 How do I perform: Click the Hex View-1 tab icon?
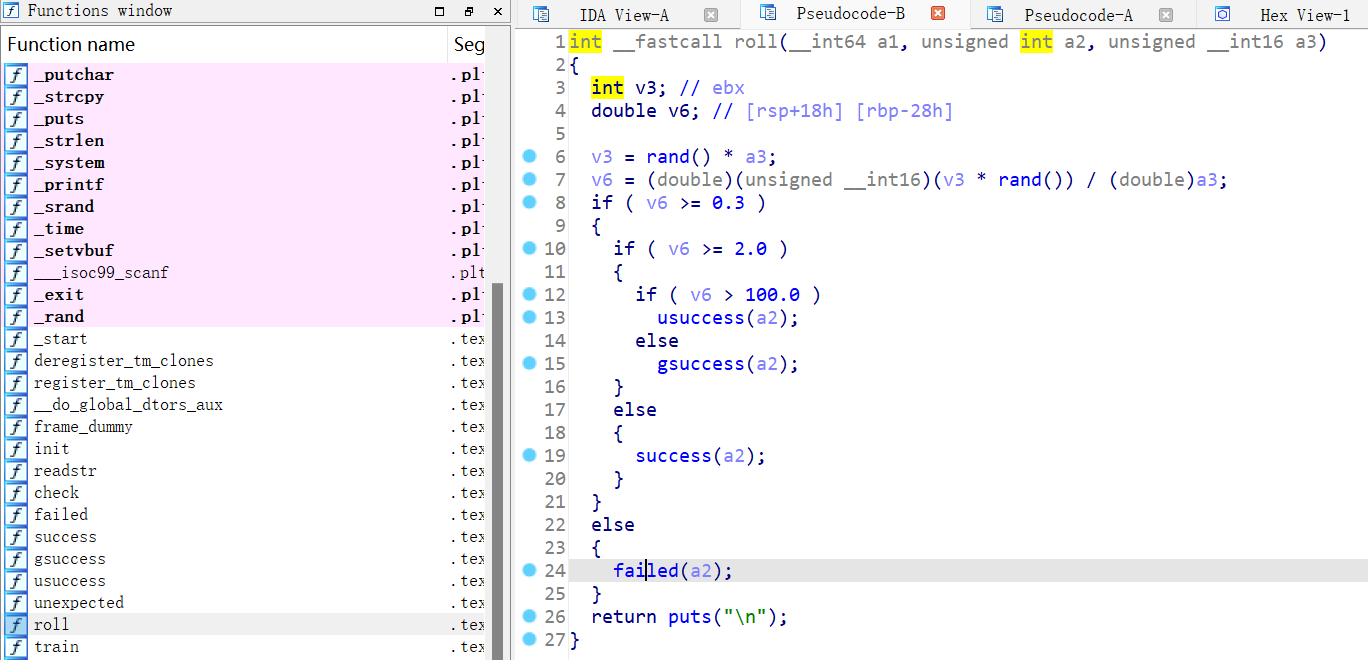coord(1222,14)
